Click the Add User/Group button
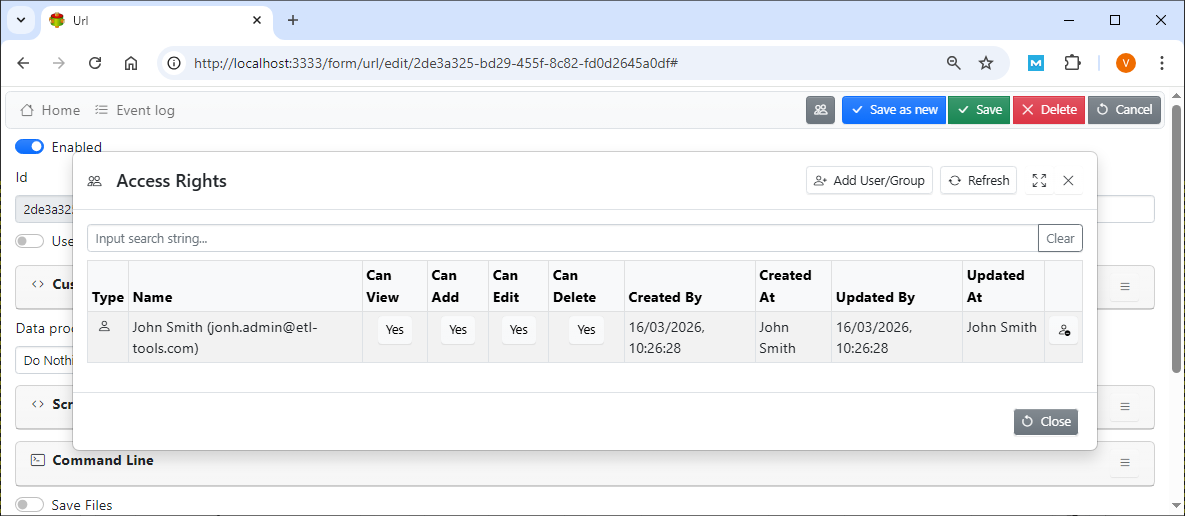The height and width of the screenshot is (516, 1185). point(869,181)
